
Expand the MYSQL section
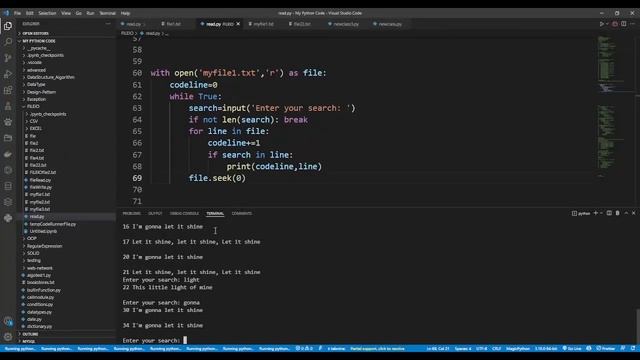[x=29, y=341]
